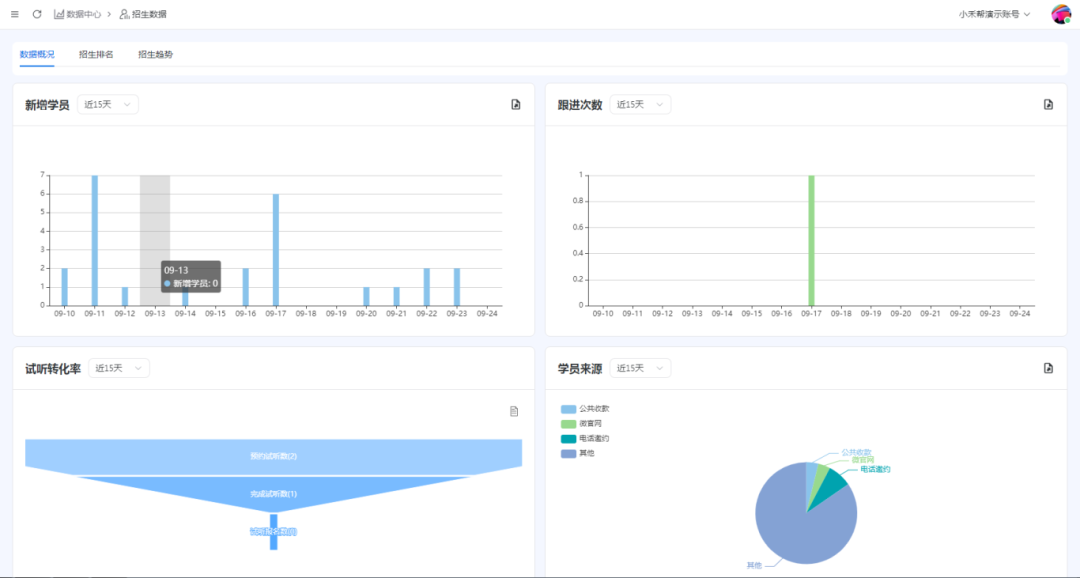Click the 其他 legend color swatch

pyautogui.click(x=568, y=453)
